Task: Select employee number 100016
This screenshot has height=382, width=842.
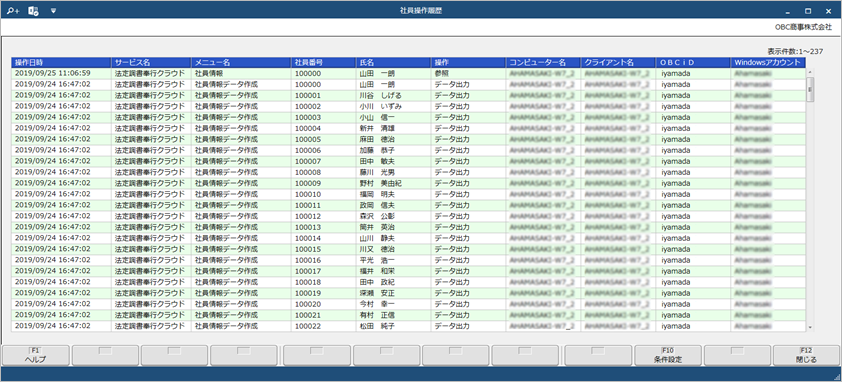Action: pos(308,260)
